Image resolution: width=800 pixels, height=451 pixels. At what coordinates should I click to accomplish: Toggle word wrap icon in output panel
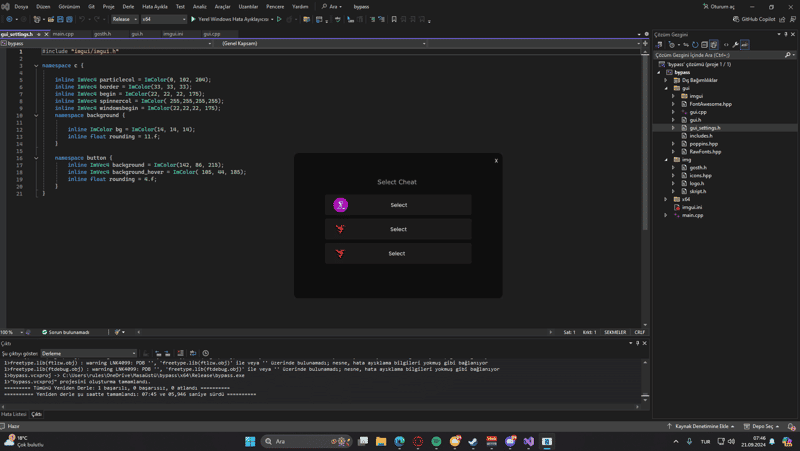193,353
